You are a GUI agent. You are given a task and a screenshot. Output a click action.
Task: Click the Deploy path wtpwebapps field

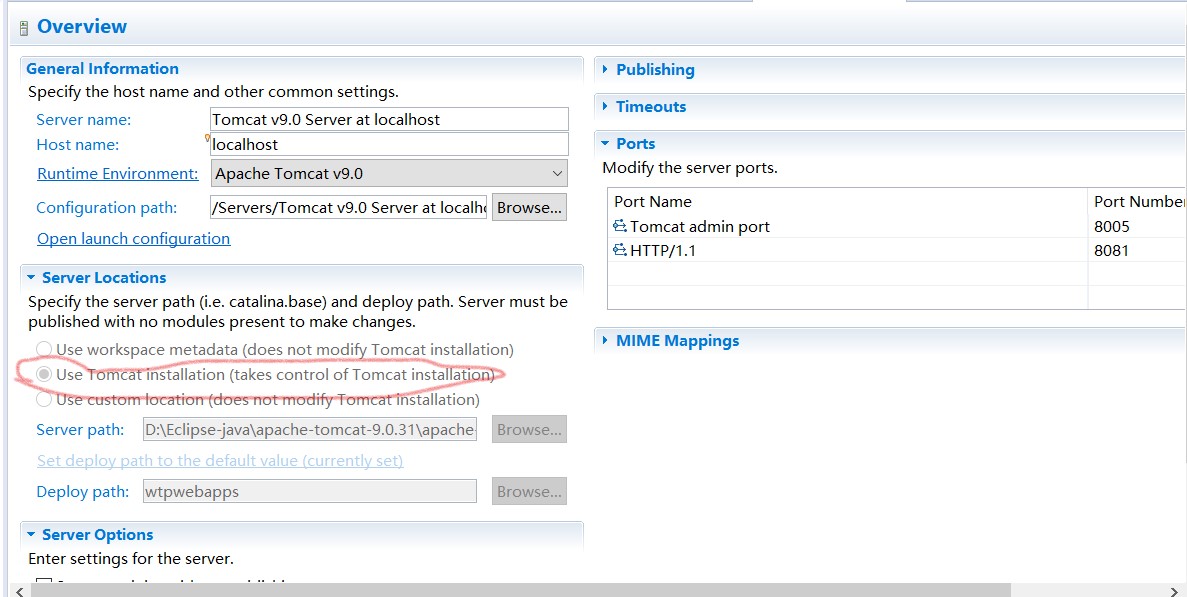tap(310, 492)
